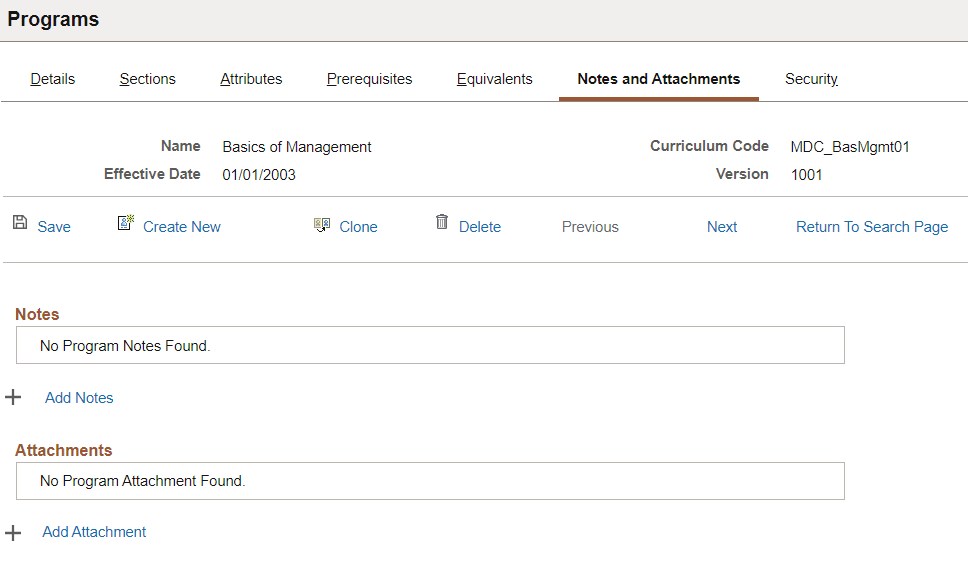Click the Curriculum Code label

click(x=709, y=146)
